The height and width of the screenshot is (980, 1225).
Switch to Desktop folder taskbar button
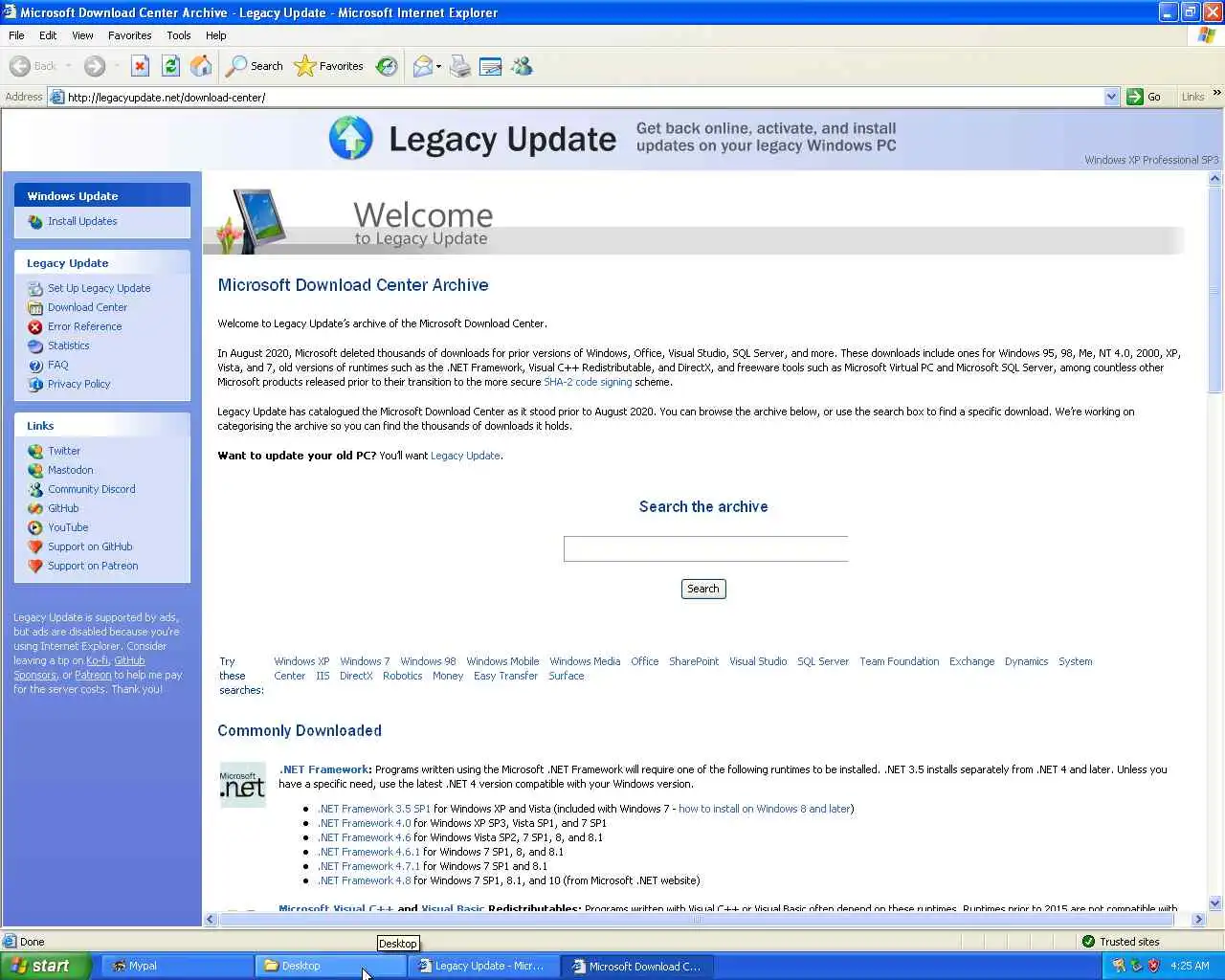[330, 966]
